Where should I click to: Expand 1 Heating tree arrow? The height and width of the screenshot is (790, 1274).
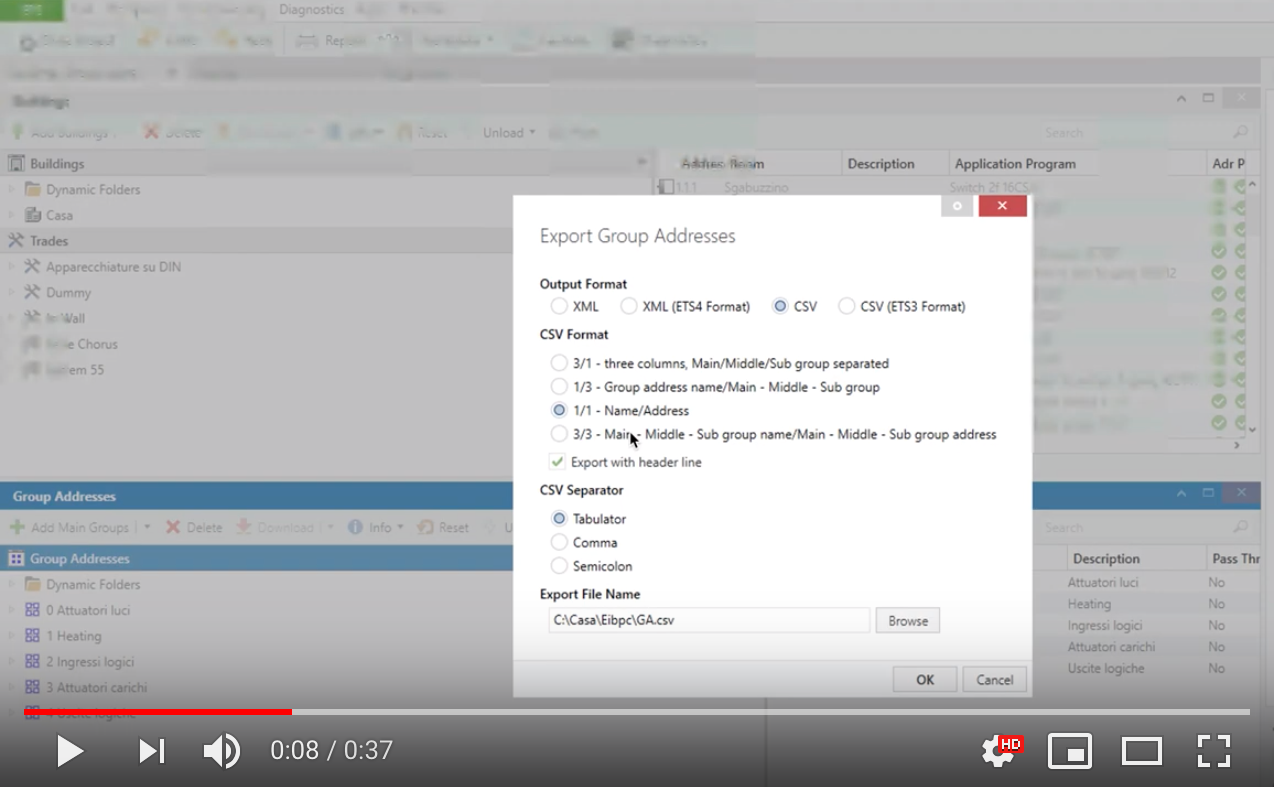click(12, 636)
